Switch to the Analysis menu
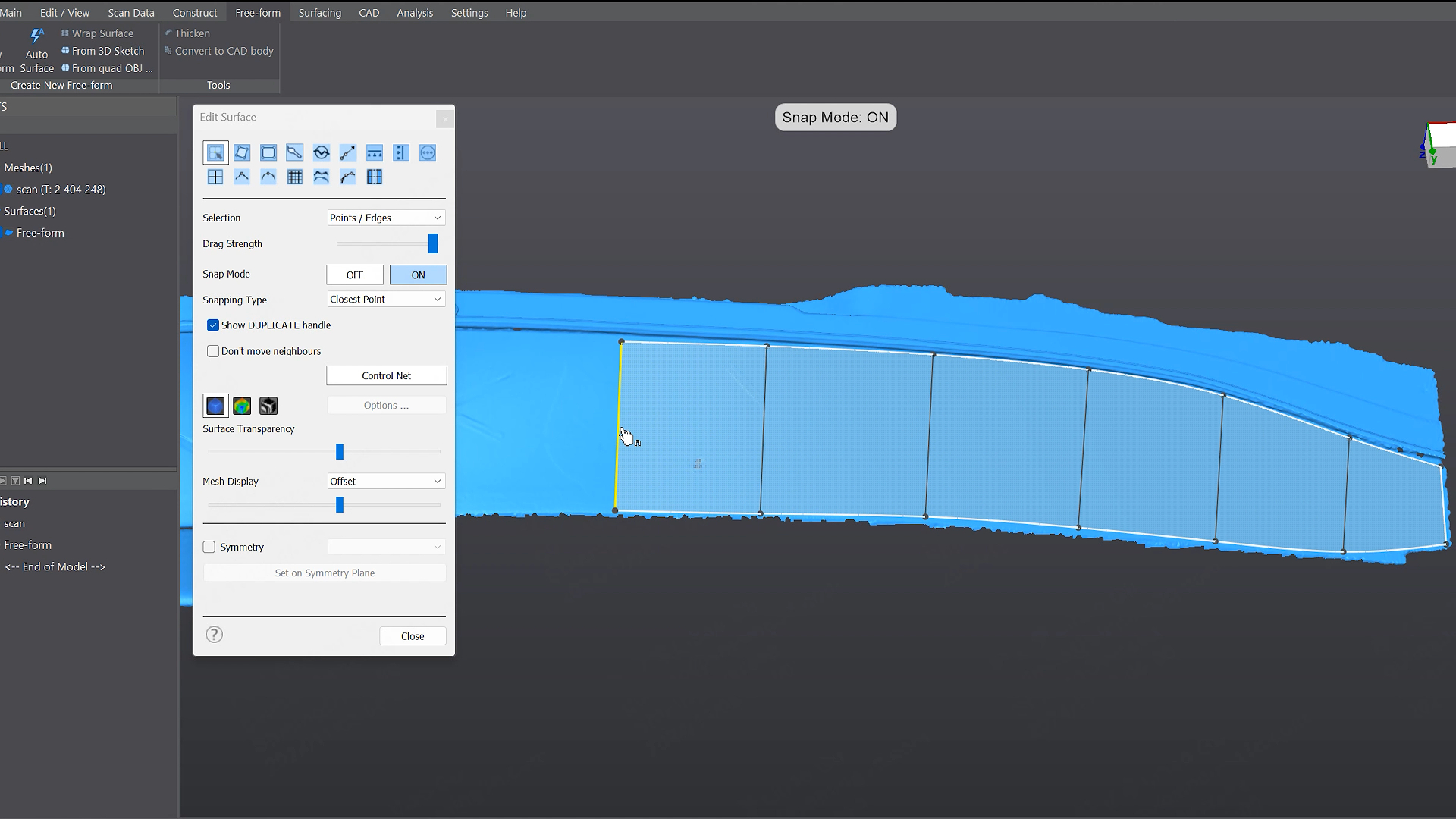The height and width of the screenshot is (819, 1456). pyautogui.click(x=414, y=12)
